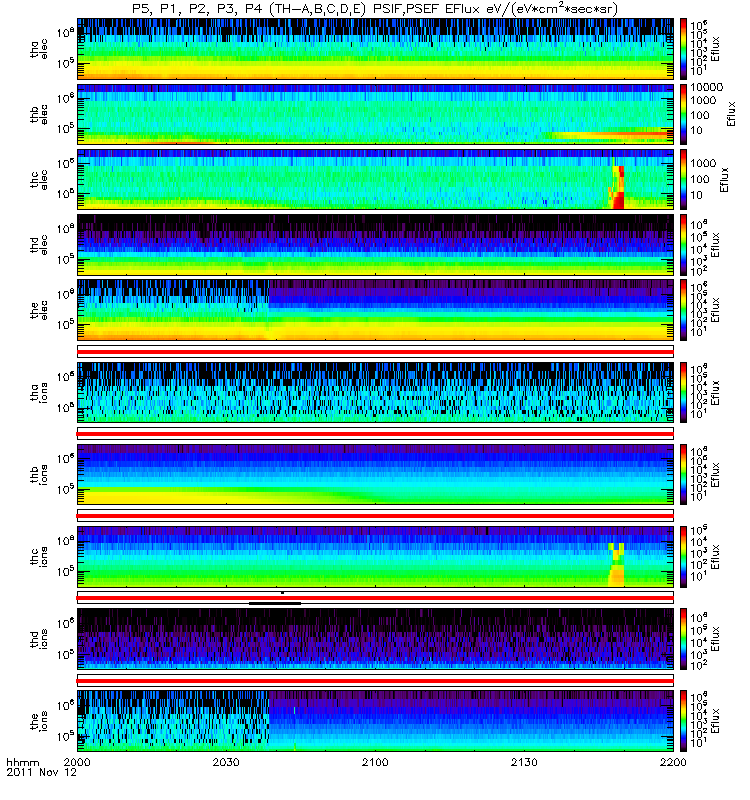The height and width of the screenshot is (800, 750).
Task: Click the thd elec spectrogram panel
Action: pyautogui.click(x=376, y=244)
